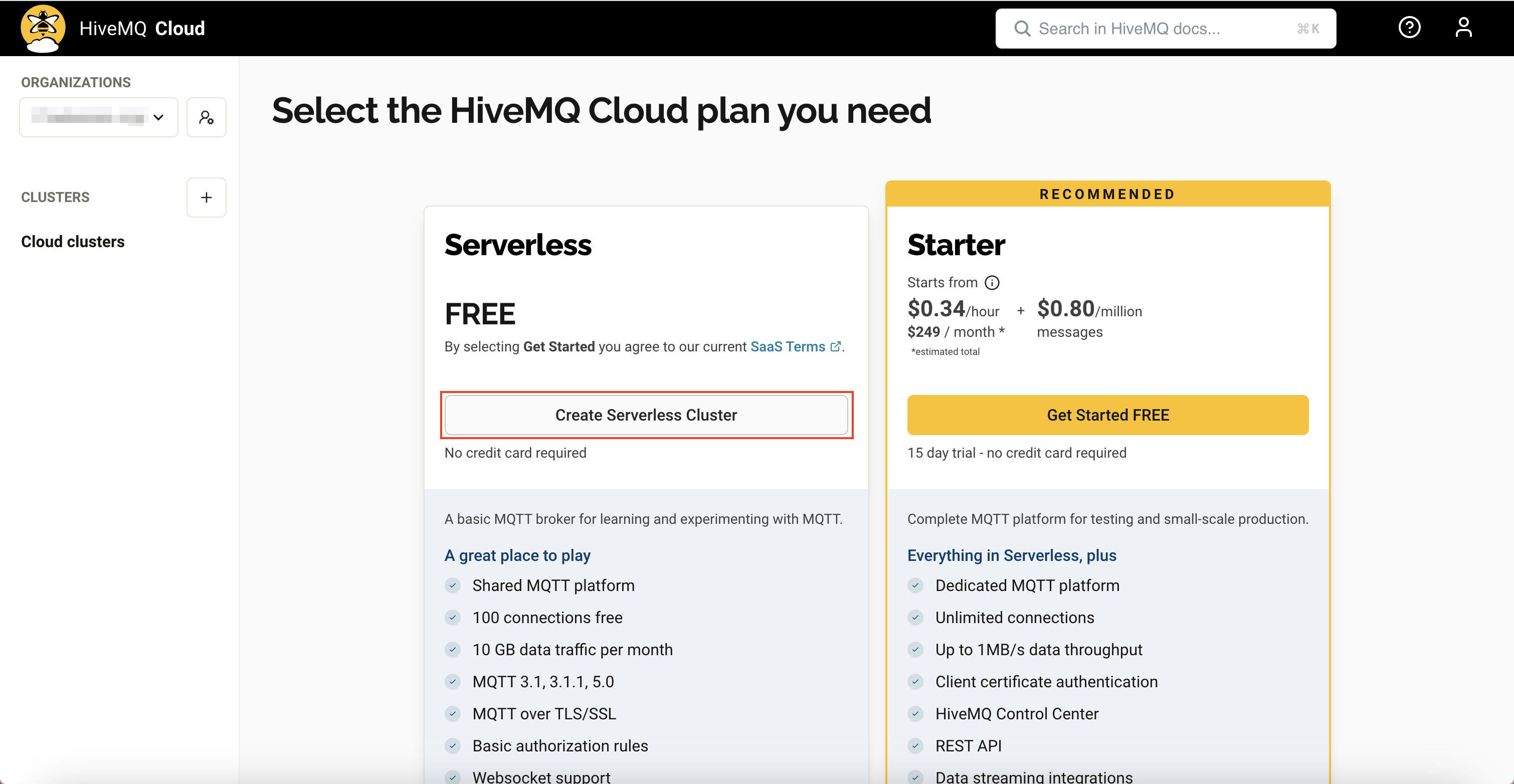
Task: Click Create Serverless Cluster button
Action: 646,415
